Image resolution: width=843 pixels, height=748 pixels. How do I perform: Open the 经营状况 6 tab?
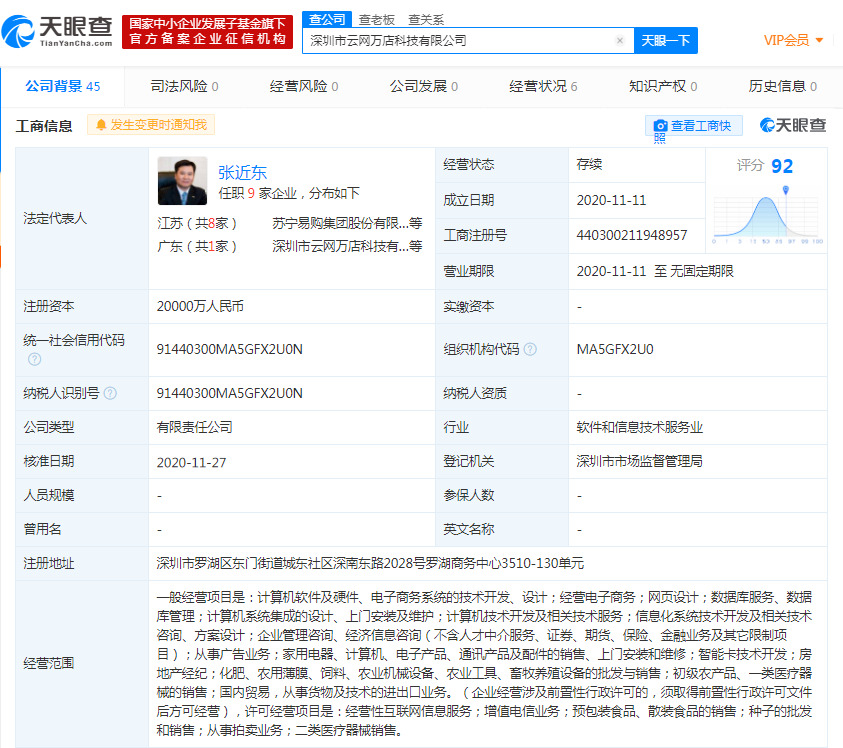click(x=543, y=86)
